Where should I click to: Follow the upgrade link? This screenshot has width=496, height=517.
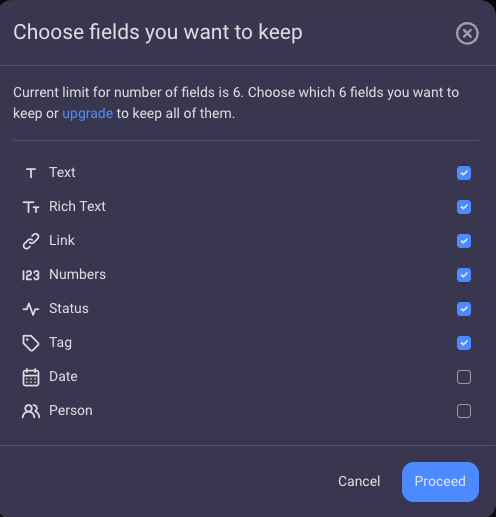click(x=88, y=114)
